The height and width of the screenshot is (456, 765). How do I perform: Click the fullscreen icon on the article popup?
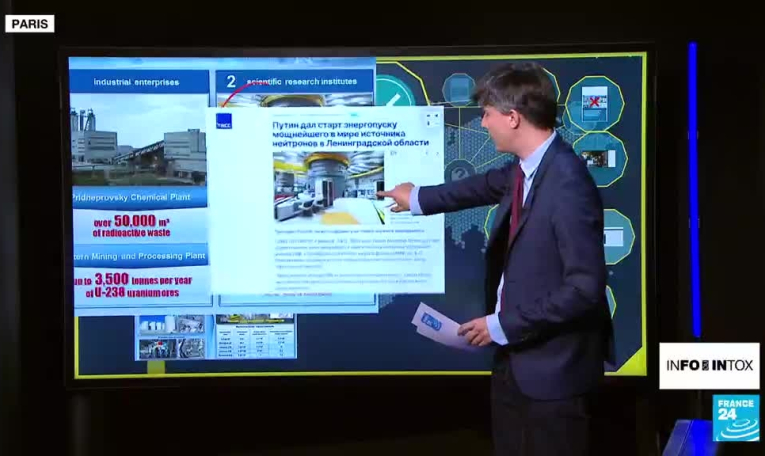(432, 119)
